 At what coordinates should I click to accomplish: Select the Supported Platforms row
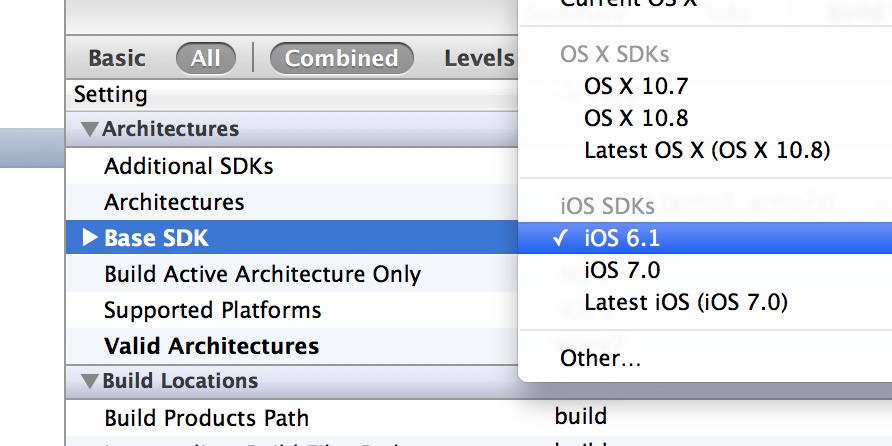click(292, 310)
